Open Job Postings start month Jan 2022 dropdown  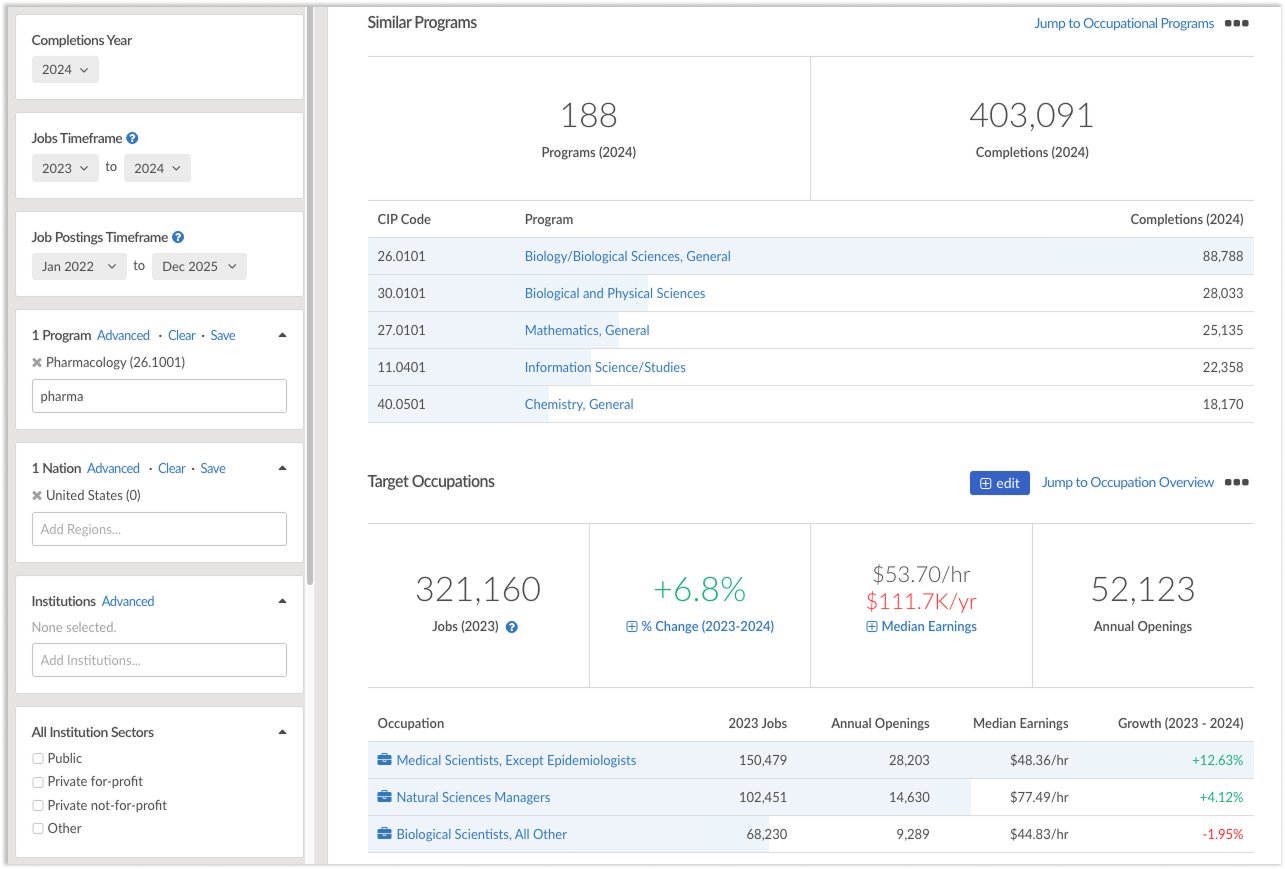point(79,267)
